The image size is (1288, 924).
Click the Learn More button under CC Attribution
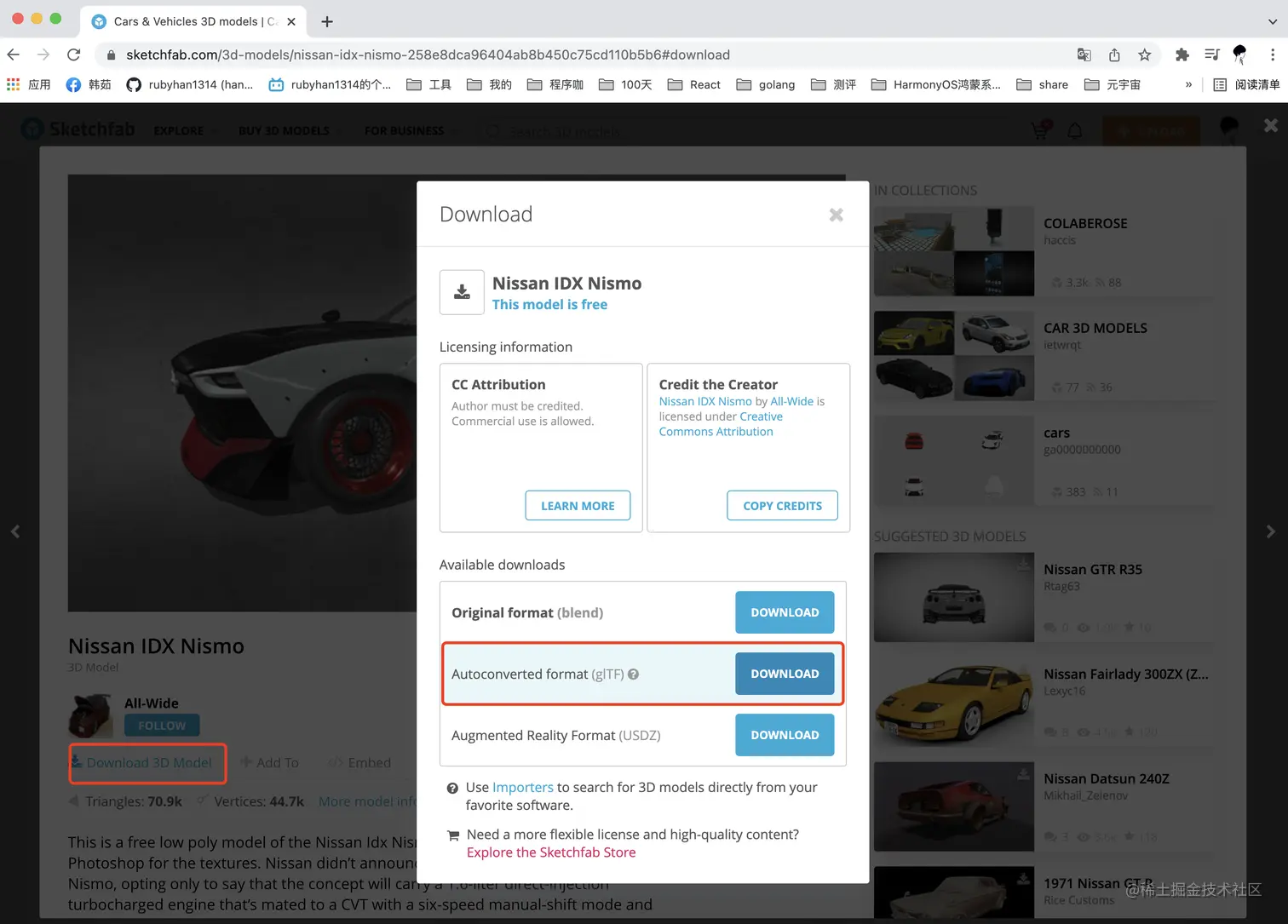pos(578,506)
